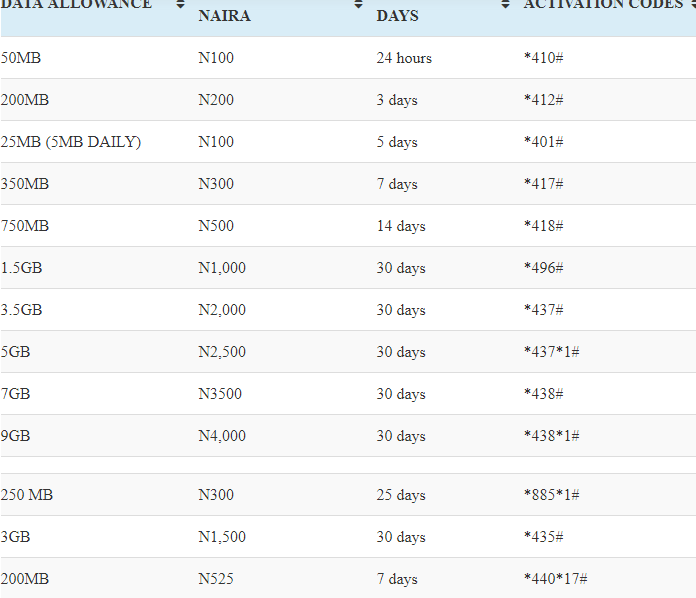Click the N3500 price for 7GB
The width and height of the screenshot is (696, 598).
coord(220,394)
